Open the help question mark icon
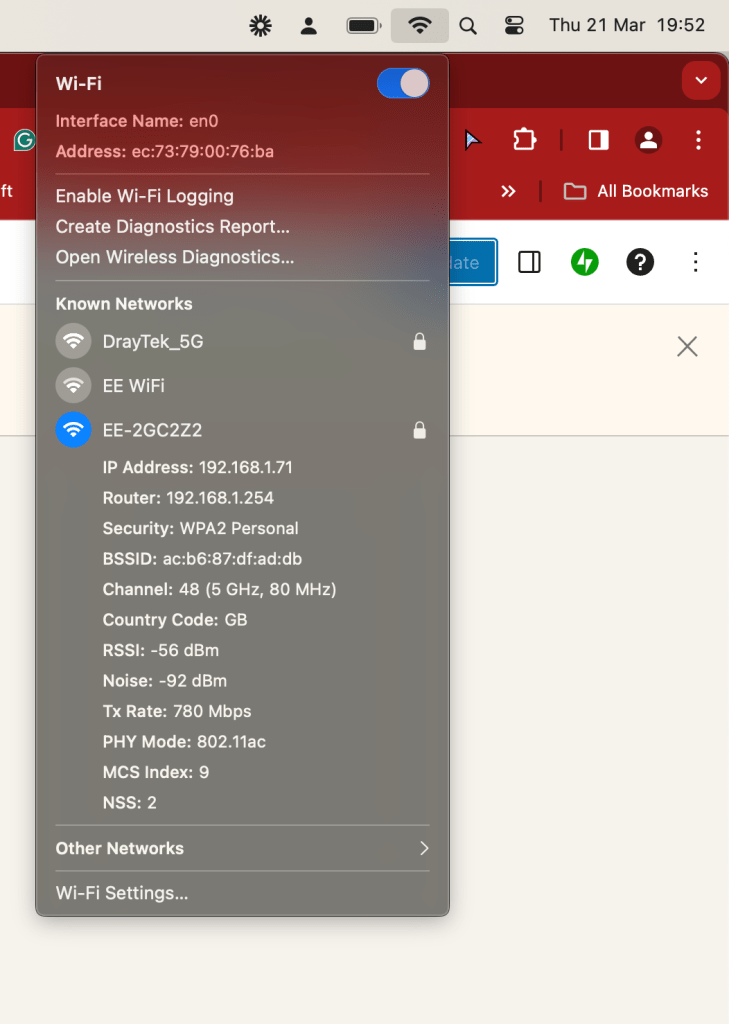The image size is (729, 1024). (x=640, y=263)
